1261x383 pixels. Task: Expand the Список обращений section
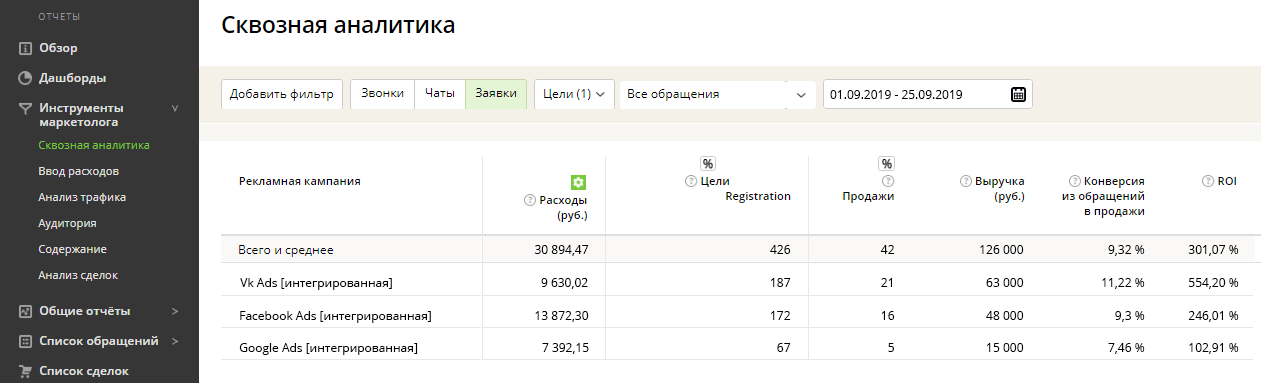175,341
